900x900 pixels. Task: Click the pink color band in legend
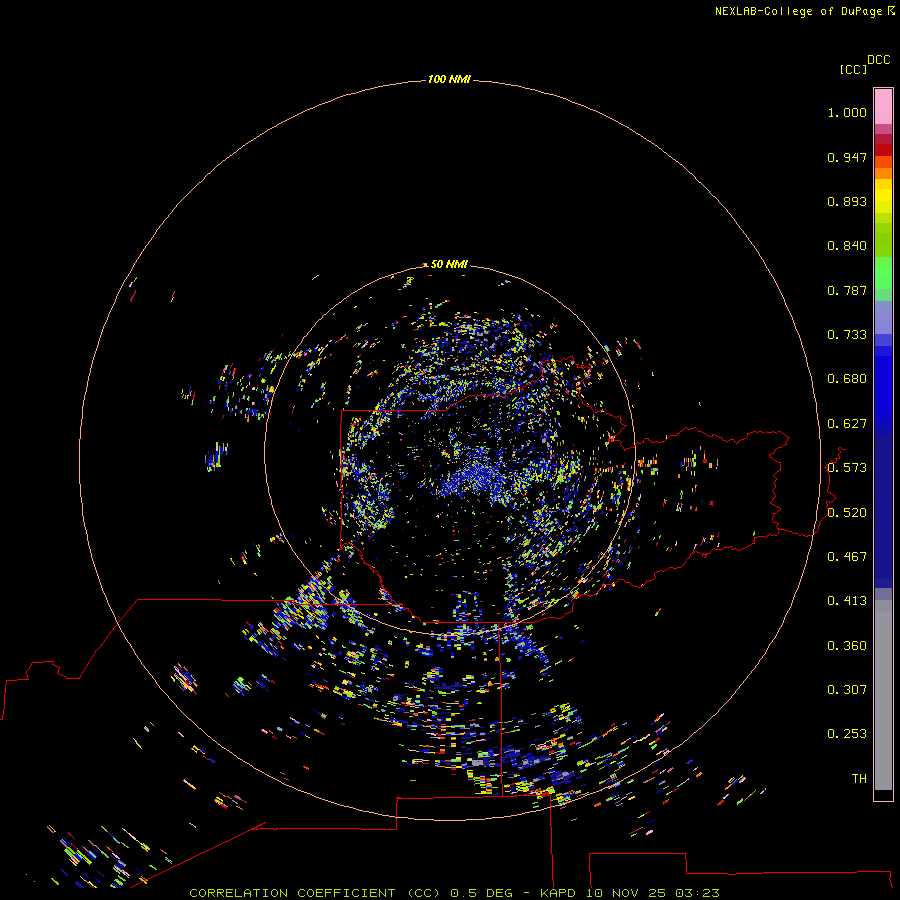click(x=883, y=107)
